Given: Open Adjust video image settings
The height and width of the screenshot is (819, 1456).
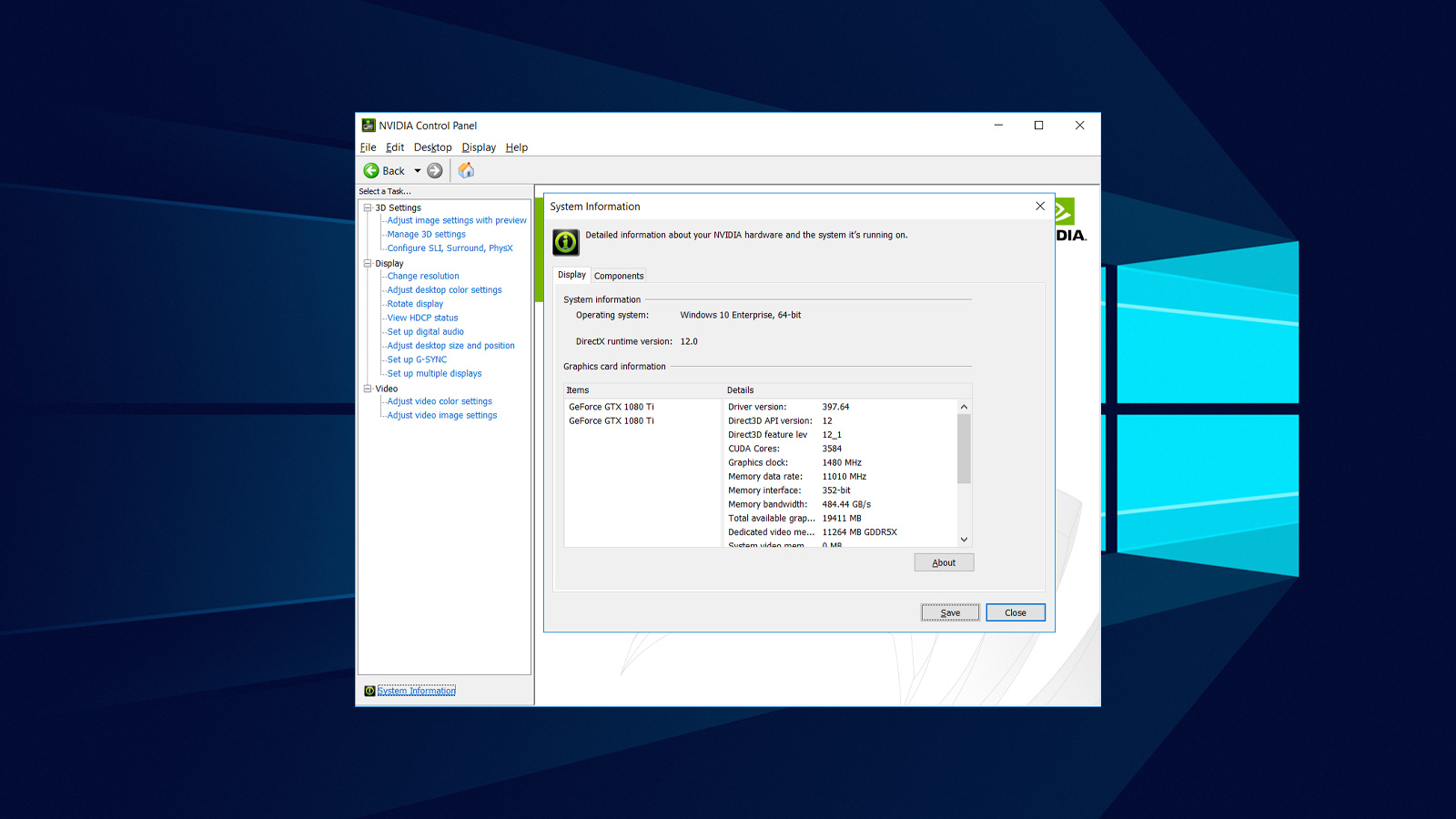Looking at the screenshot, I should click(x=442, y=415).
